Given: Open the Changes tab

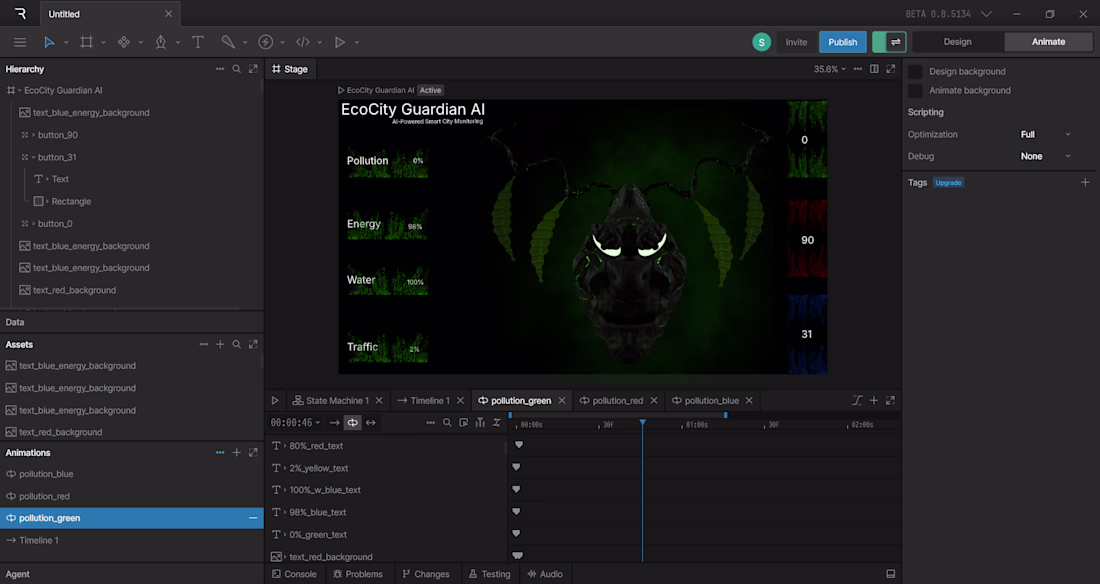Looking at the screenshot, I should [x=426, y=574].
